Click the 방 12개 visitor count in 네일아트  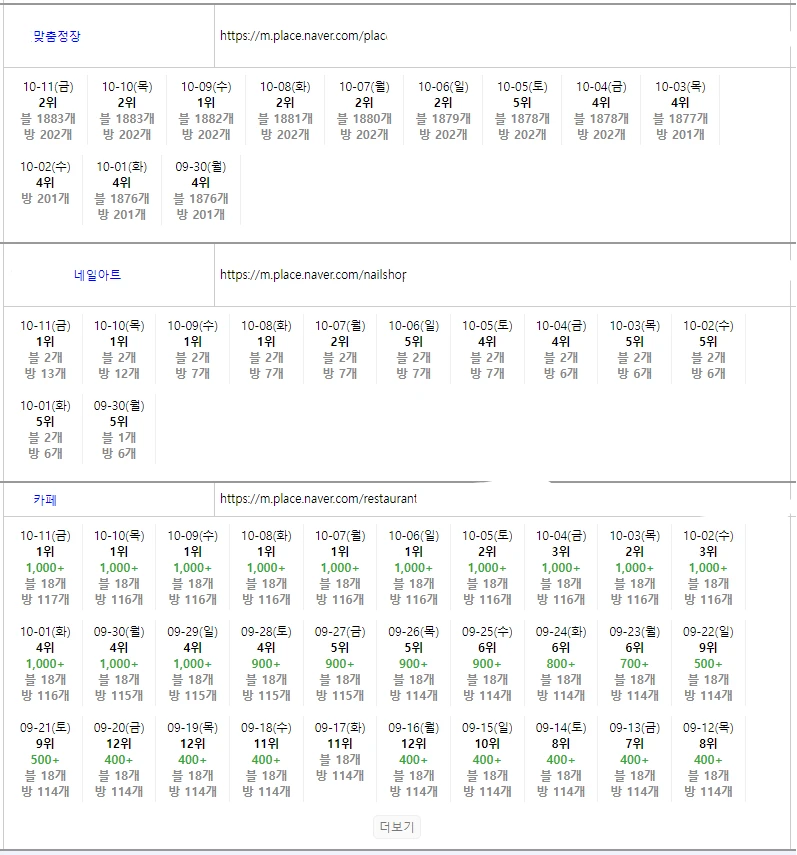click(119, 374)
